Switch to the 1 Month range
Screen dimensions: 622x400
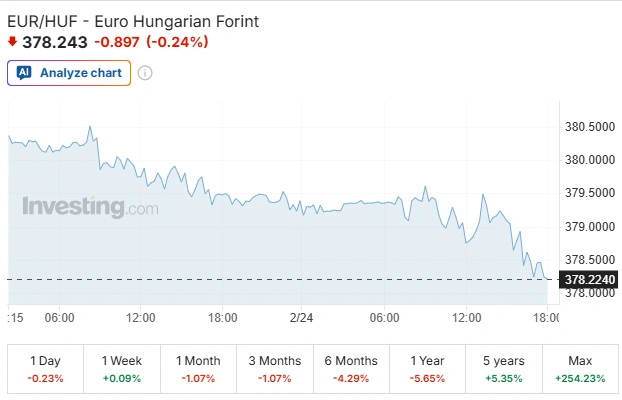click(198, 369)
